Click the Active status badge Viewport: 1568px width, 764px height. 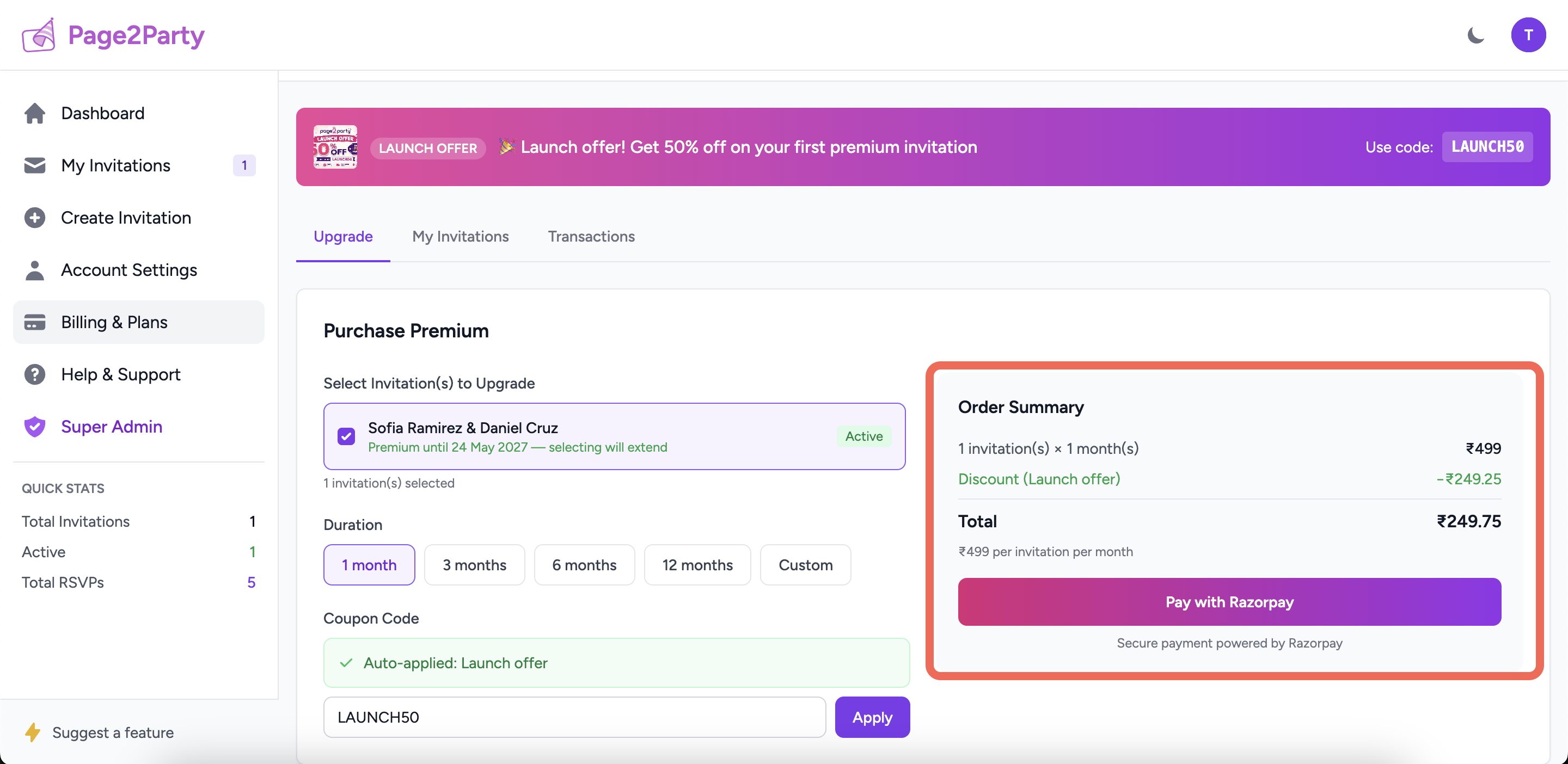863,436
